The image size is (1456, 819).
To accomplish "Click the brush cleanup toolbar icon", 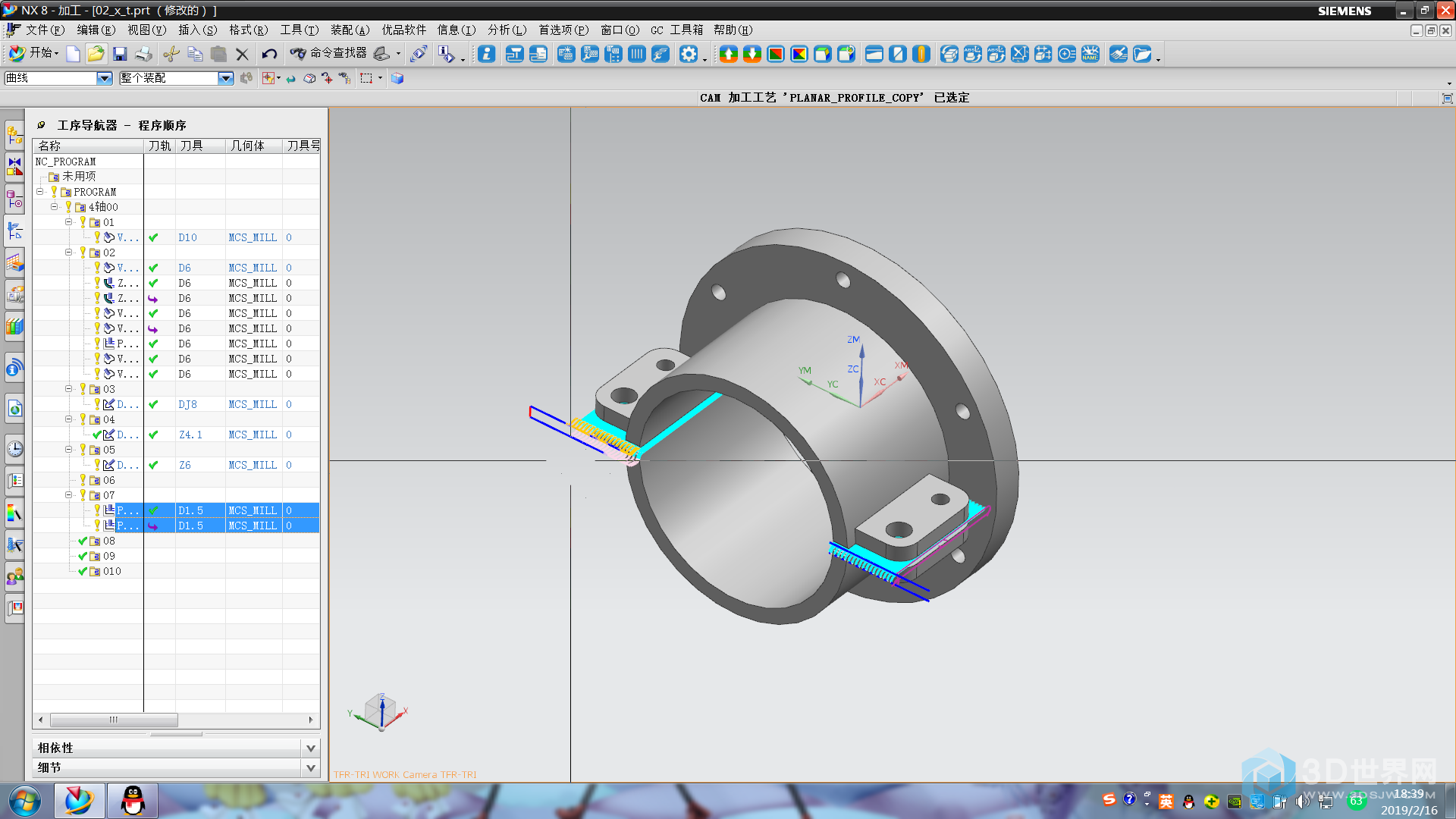I will tap(1119, 54).
